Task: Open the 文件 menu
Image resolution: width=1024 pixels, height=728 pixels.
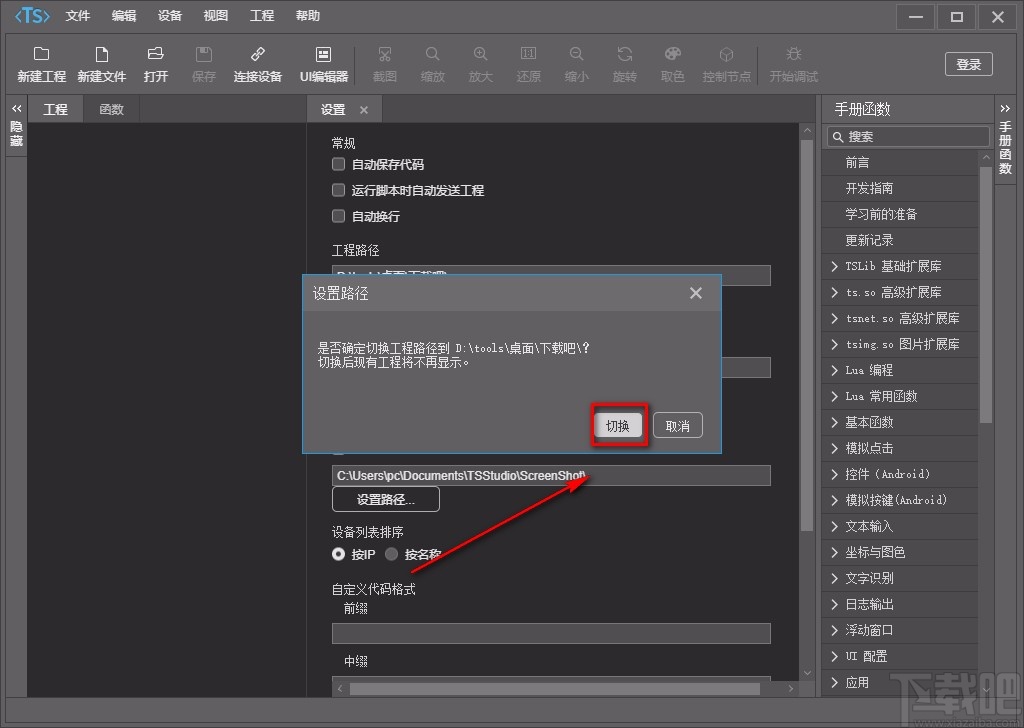Action: coord(78,16)
